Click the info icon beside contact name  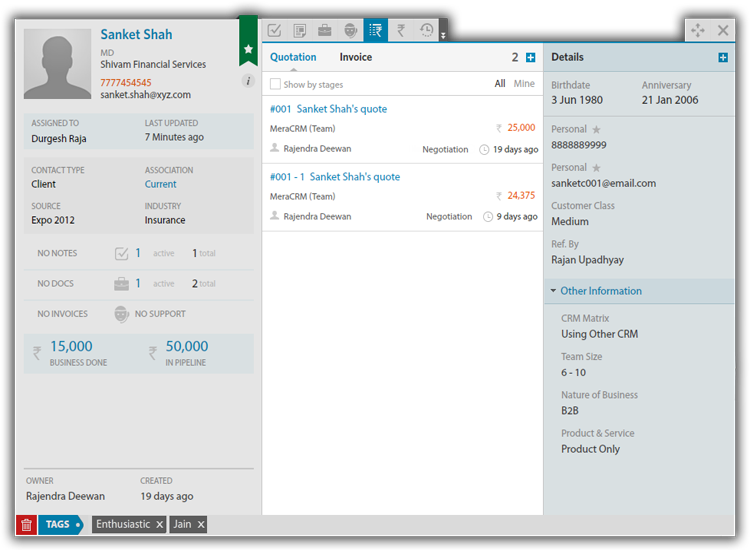(249, 81)
